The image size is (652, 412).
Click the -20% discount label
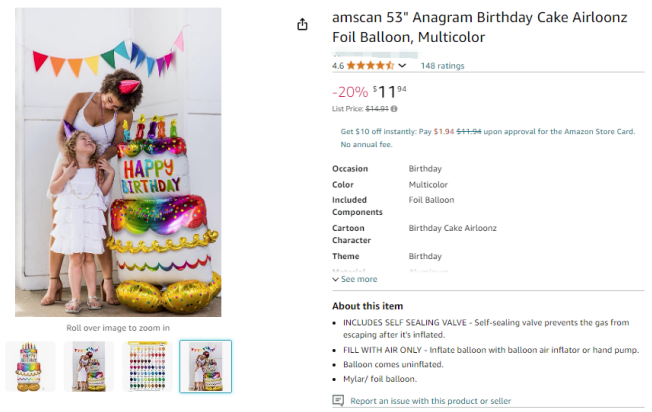(350, 92)
